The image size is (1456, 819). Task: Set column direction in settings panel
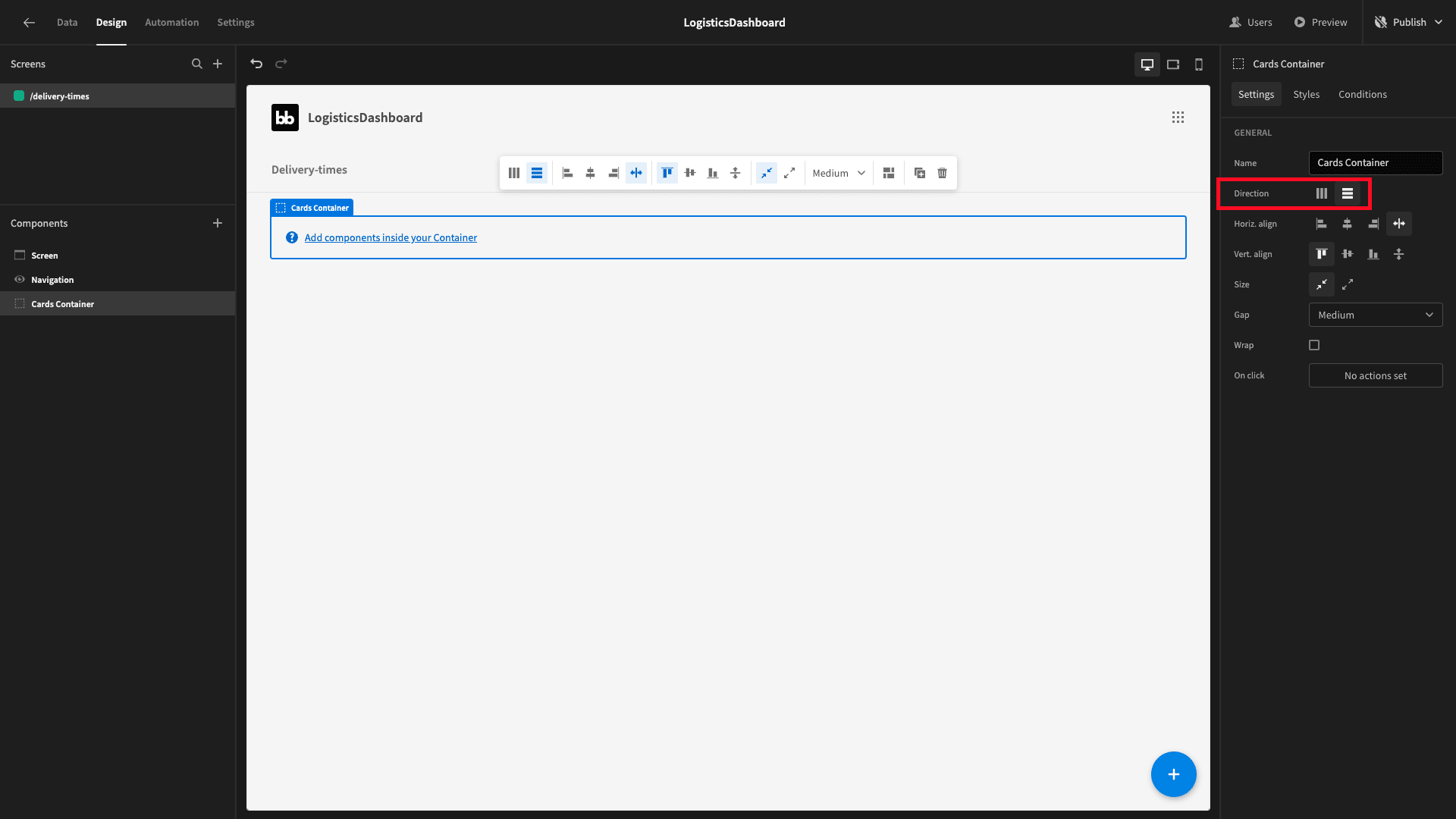[1322, 193]
